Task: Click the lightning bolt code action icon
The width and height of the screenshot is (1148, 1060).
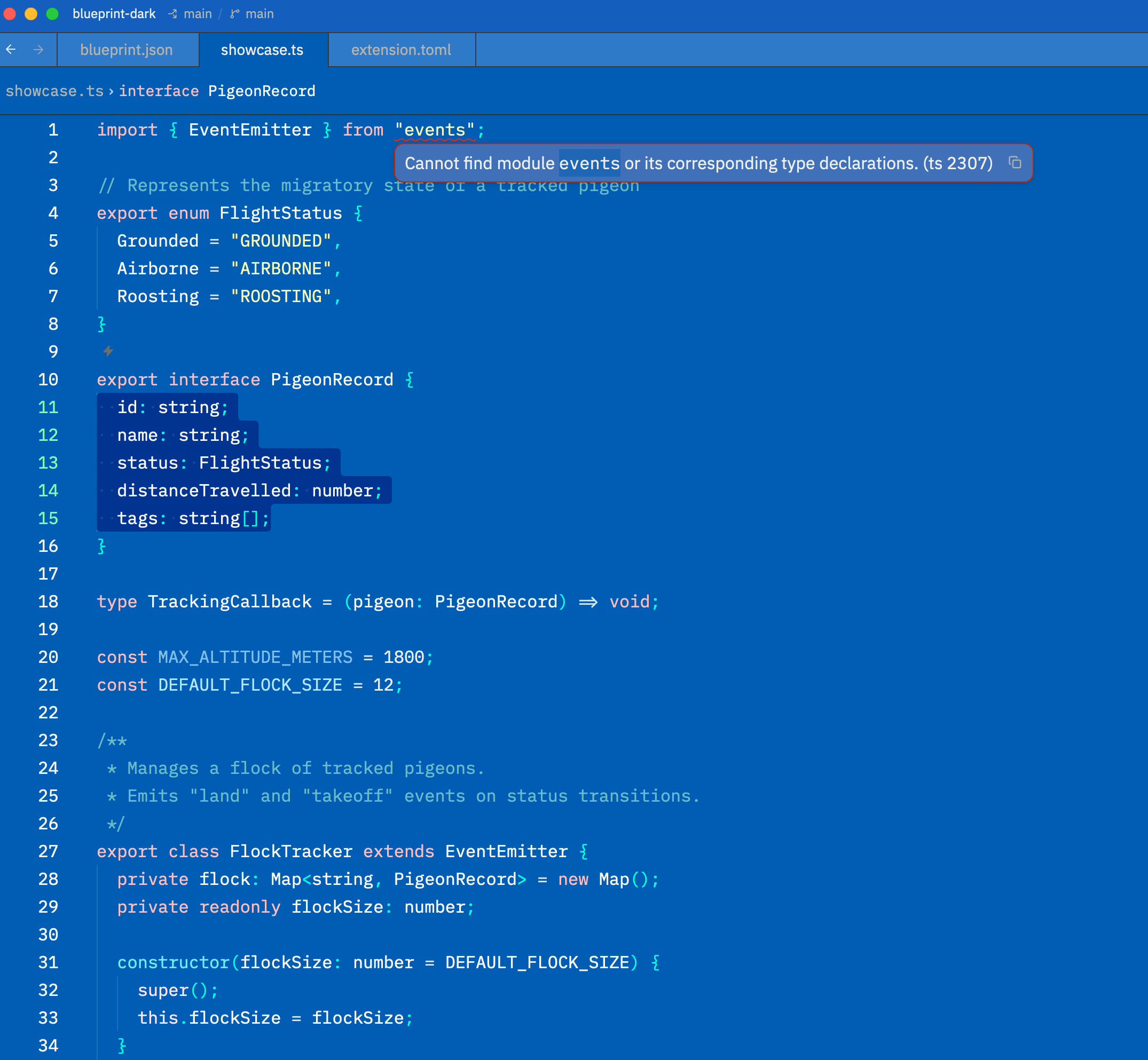Action: click(108, 351)
